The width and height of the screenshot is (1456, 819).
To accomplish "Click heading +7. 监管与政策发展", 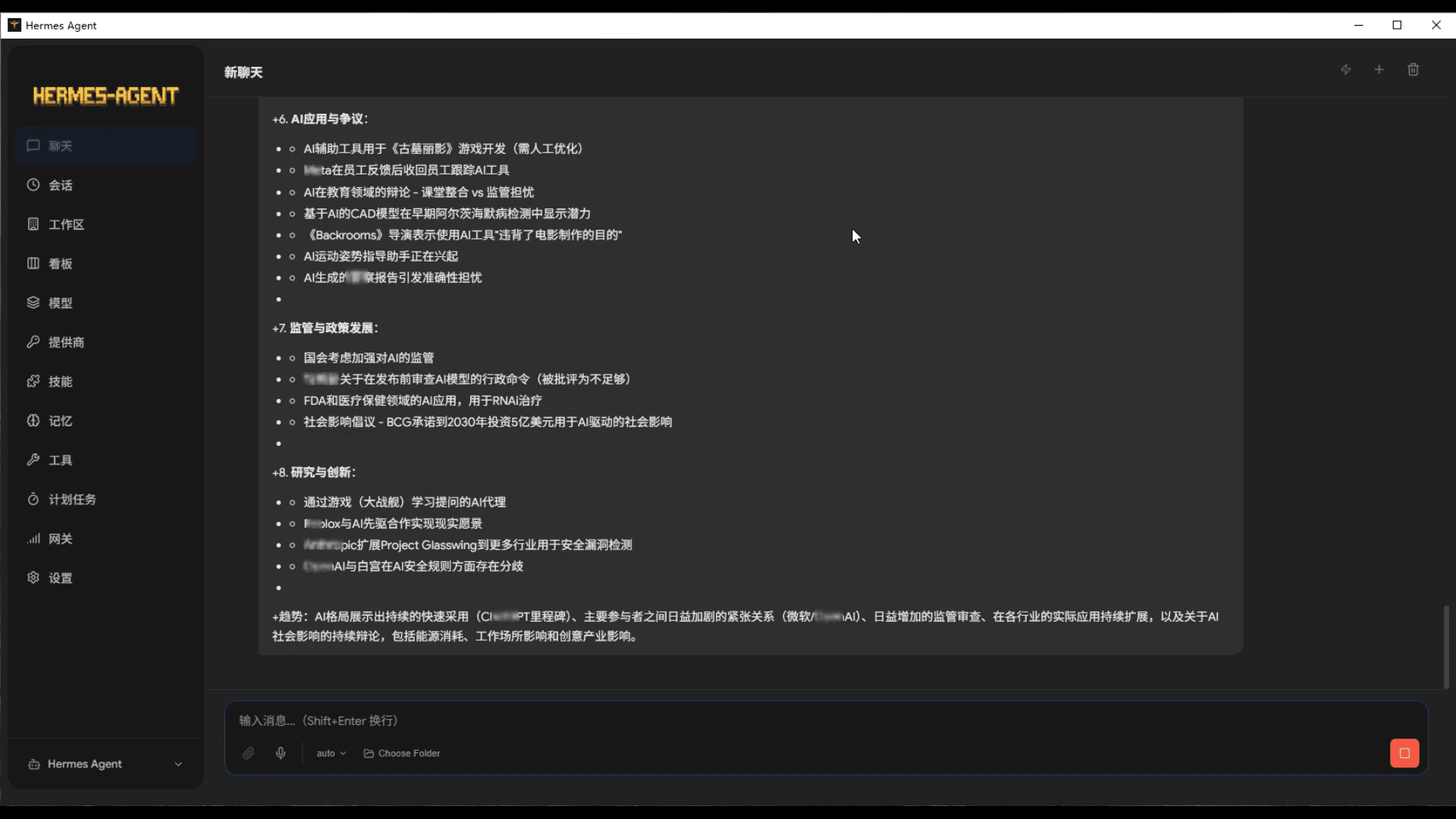I will [325, 328].
